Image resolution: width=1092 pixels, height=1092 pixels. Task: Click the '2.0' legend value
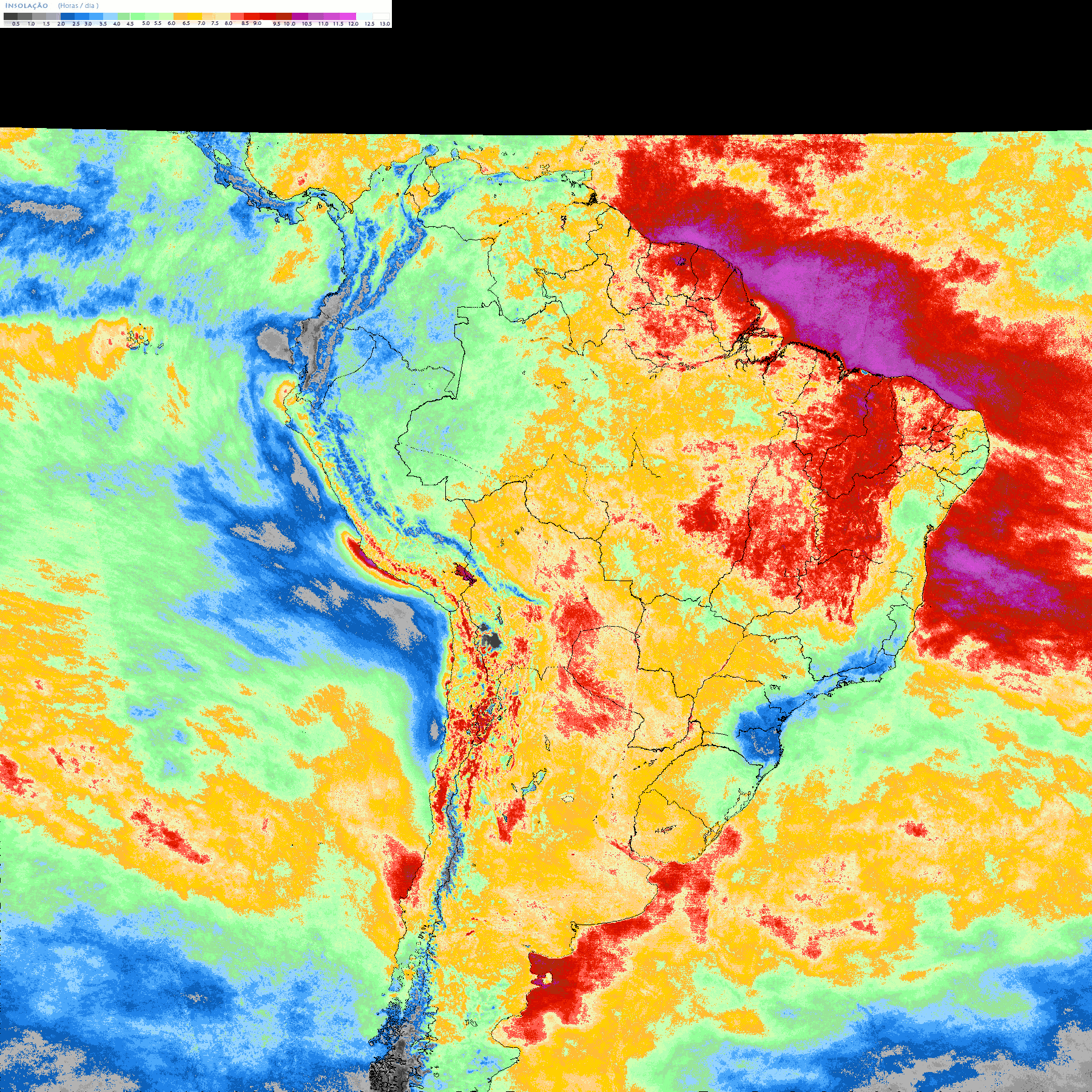(x=61, y=24)
